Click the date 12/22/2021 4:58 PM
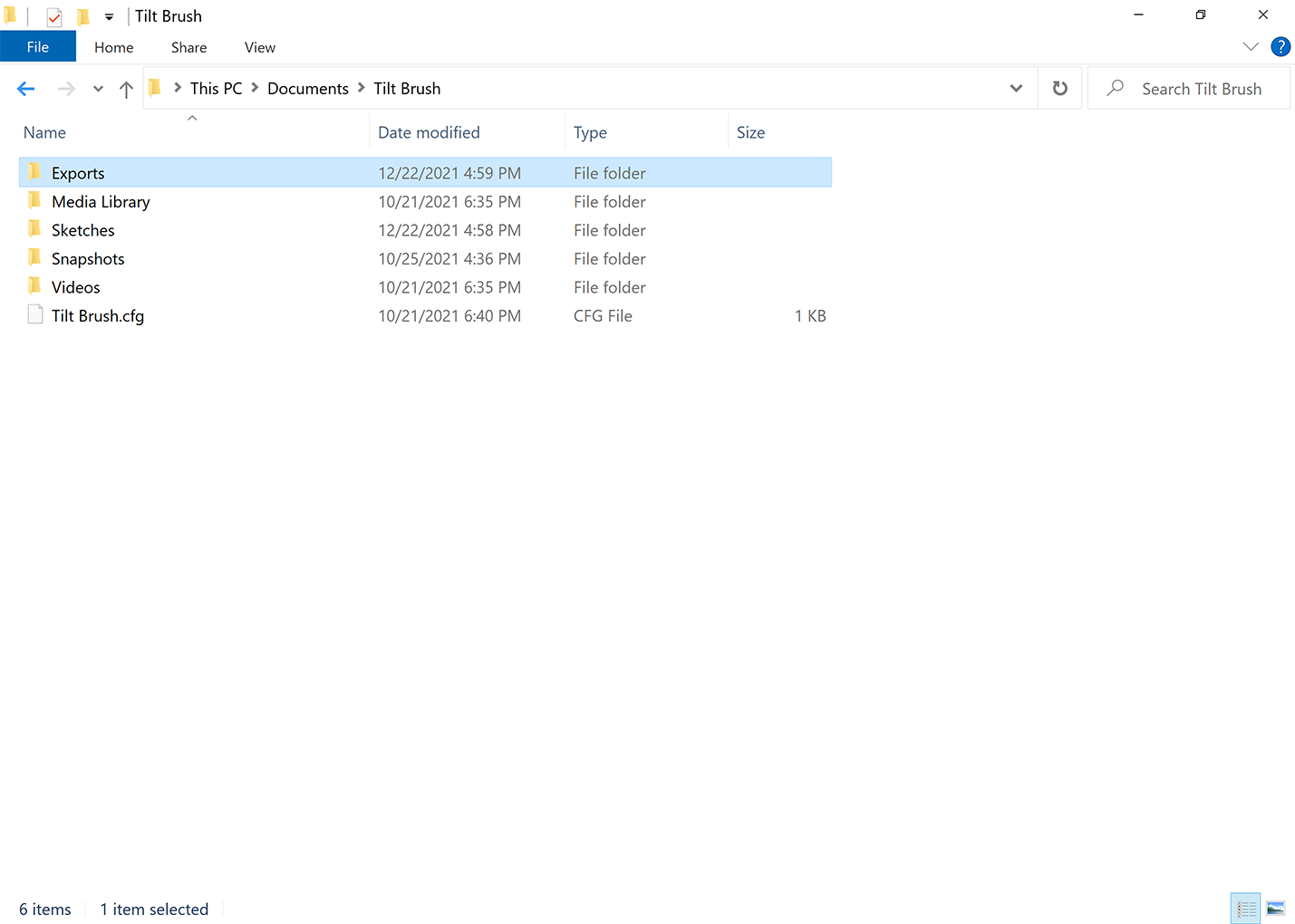Screen dimensions: 1295x924 point(449,230)
